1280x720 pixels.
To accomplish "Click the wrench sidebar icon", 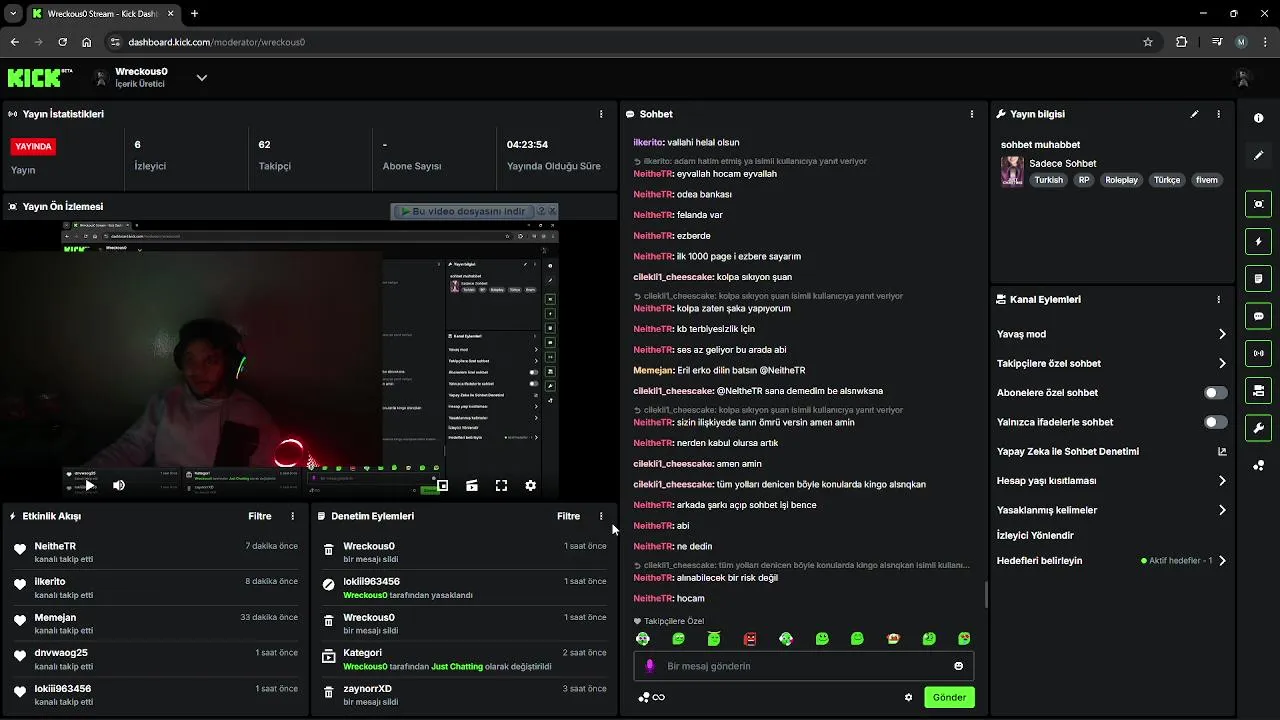I will (1258, 428).
